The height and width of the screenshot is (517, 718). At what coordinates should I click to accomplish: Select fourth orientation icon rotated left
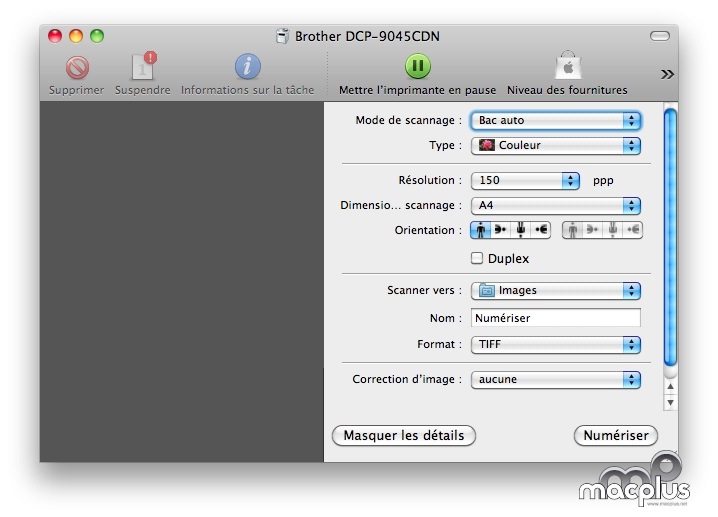pyautogui.click(x=541, y=230)
